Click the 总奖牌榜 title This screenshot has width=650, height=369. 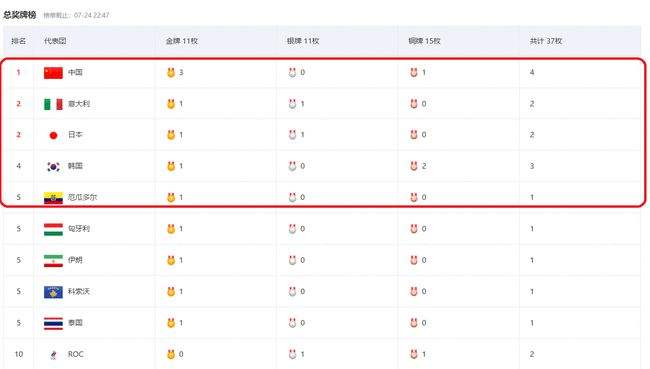coord(20,15)
